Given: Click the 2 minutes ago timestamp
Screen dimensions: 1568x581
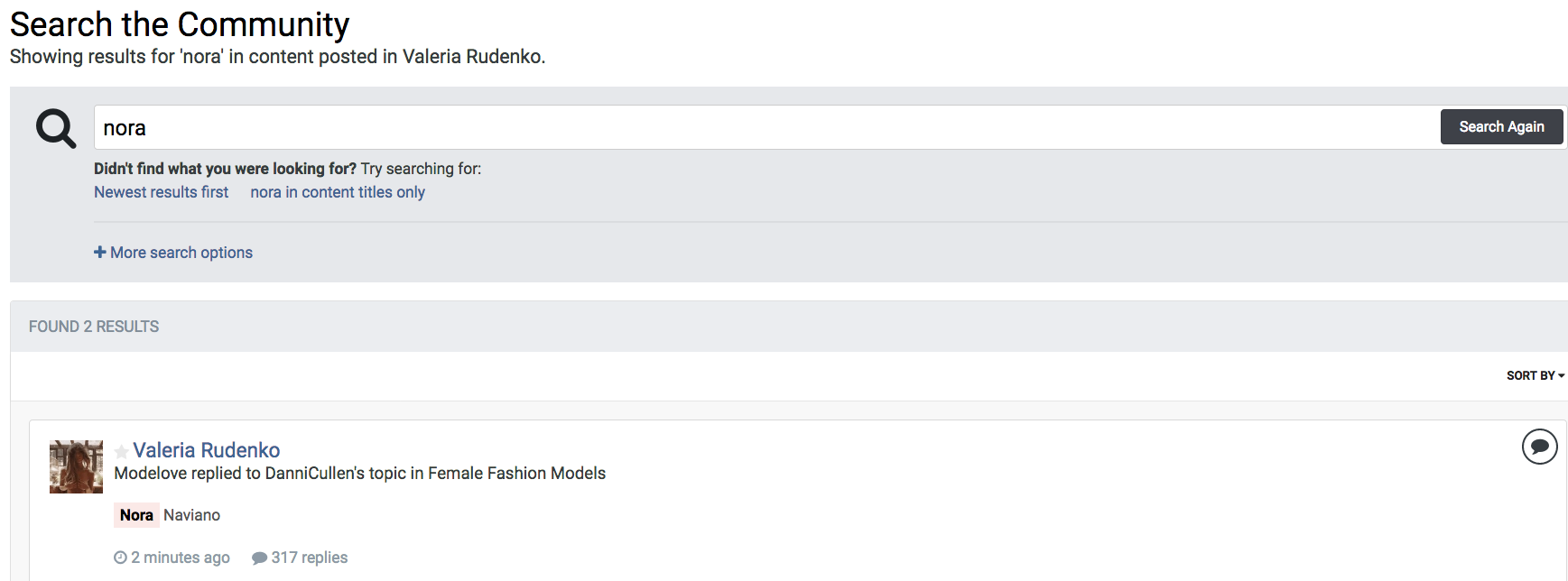Looking at the screenshot, I should tap(181, 558).
